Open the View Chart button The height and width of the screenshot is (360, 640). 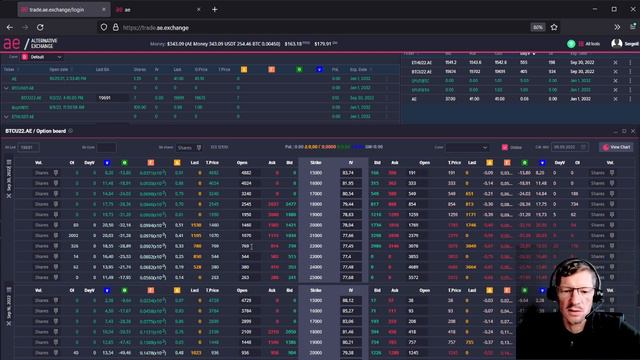(x=616, y=147)
